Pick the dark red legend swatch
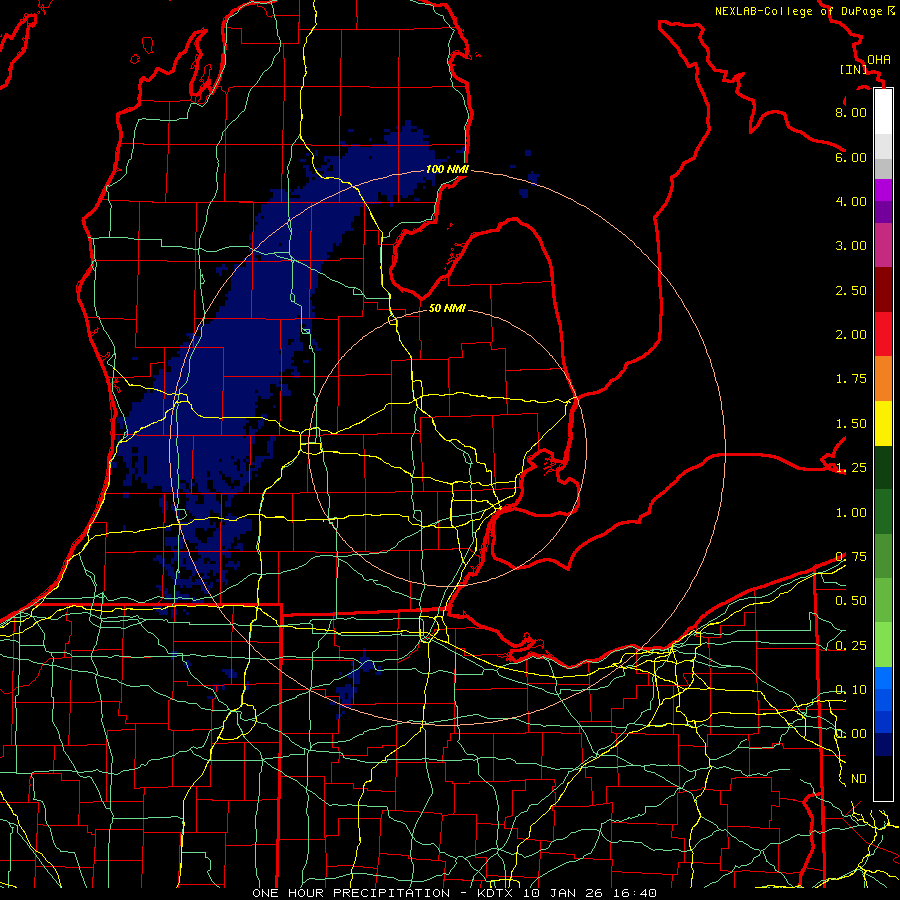This screenshot has height=900, width=900. pos(883,290)
